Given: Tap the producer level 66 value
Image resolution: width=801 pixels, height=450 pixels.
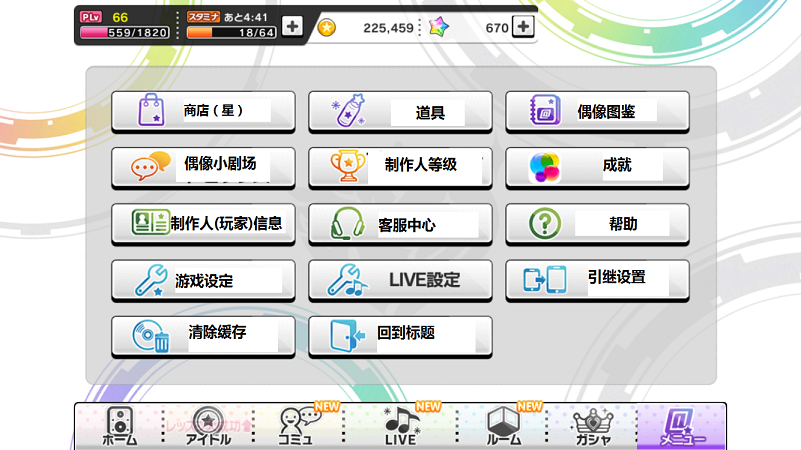Looking at the screenshot, I should tap(120, 17).
